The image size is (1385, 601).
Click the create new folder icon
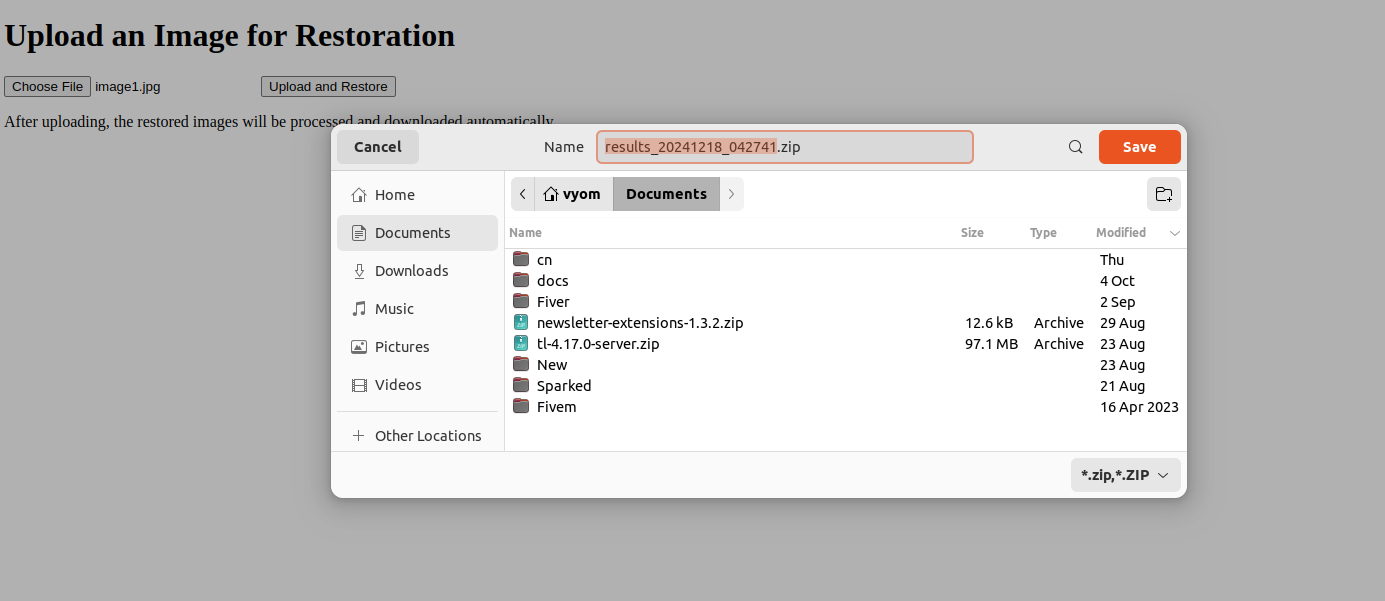tap(1163, 194)
